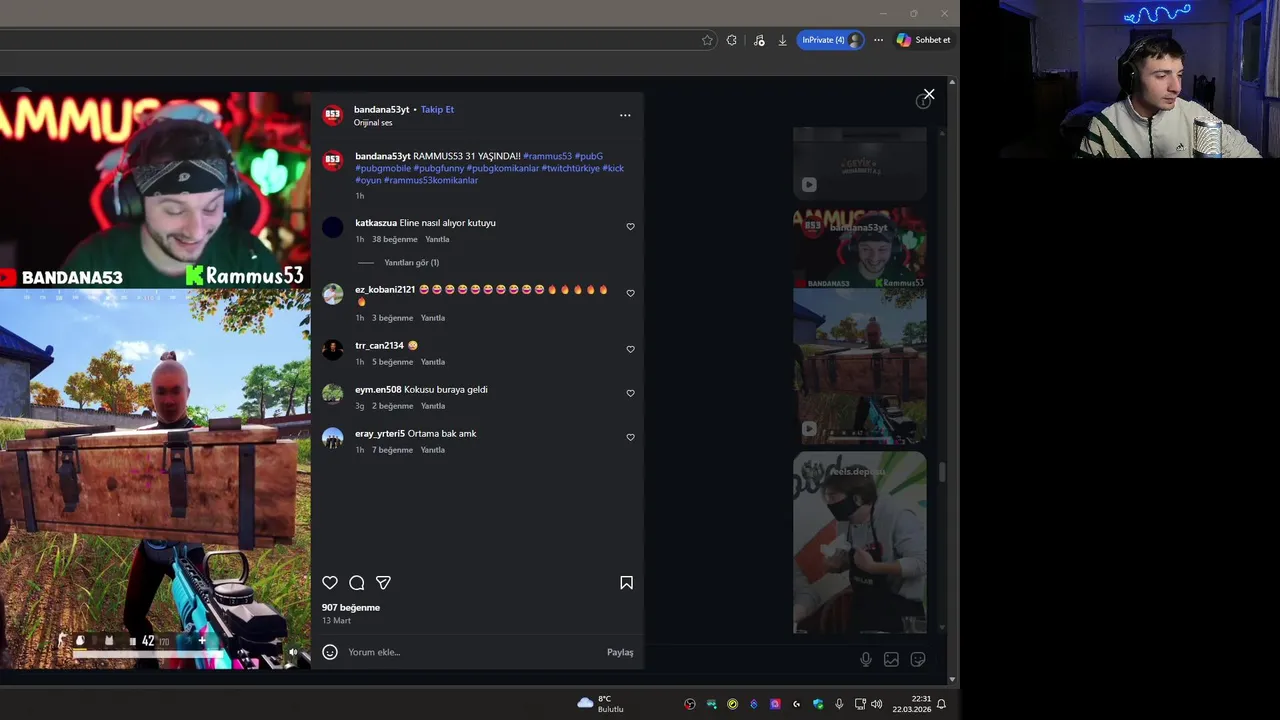Viewport: 1280px width, 720px height.
Task: Reply to ez_kobani2121's comment
Action: [x=432, y=318]
